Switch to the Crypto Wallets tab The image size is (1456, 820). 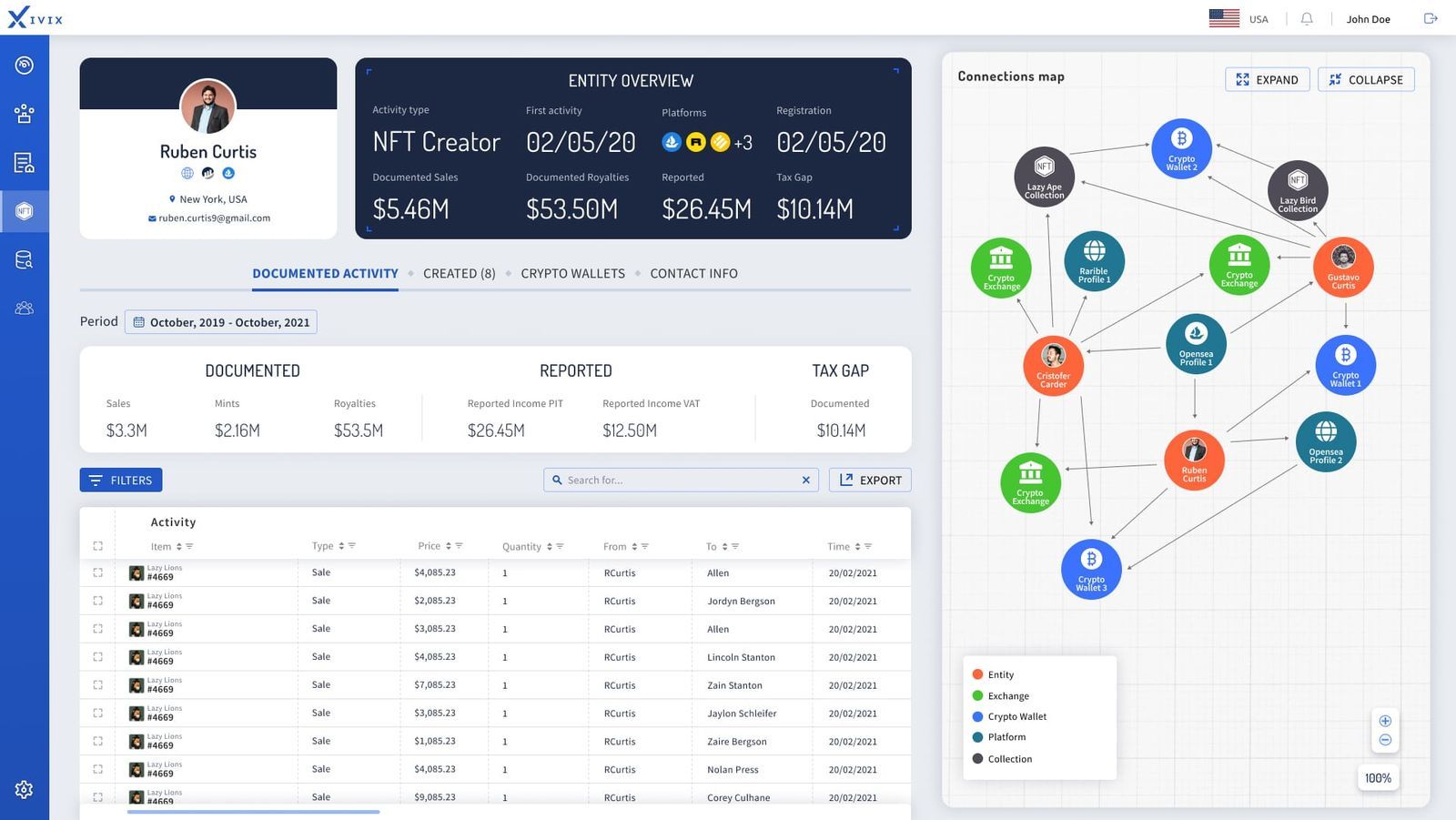coord(572,273)
